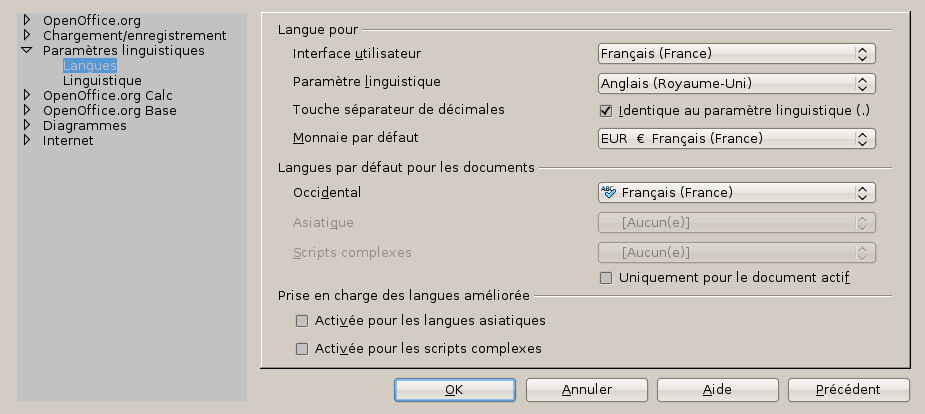Click the Aide button
The width and height of the screenshot is (925, 414).
[x=716, y=389]
